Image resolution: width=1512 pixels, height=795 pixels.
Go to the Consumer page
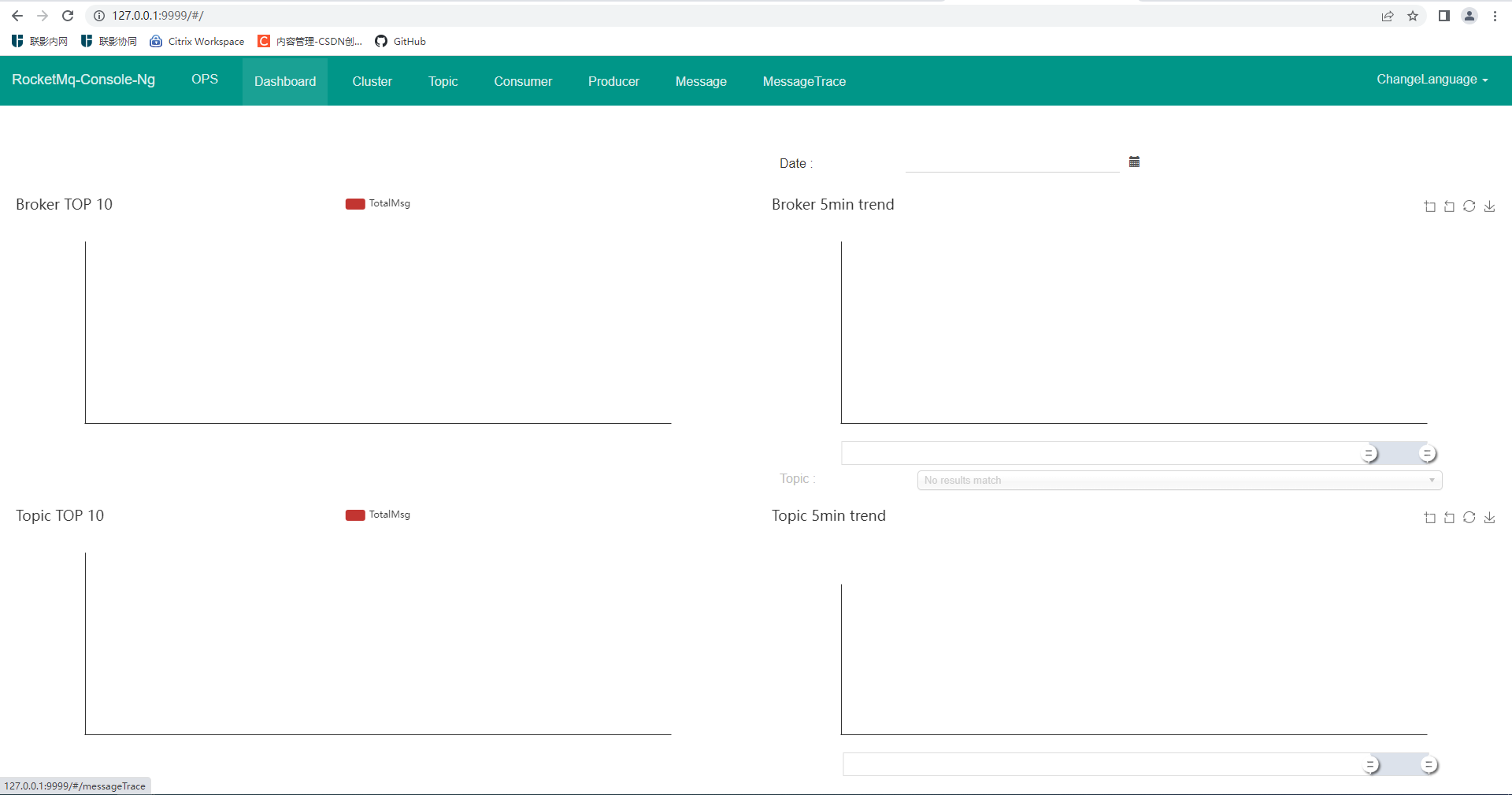click(523, 80)
